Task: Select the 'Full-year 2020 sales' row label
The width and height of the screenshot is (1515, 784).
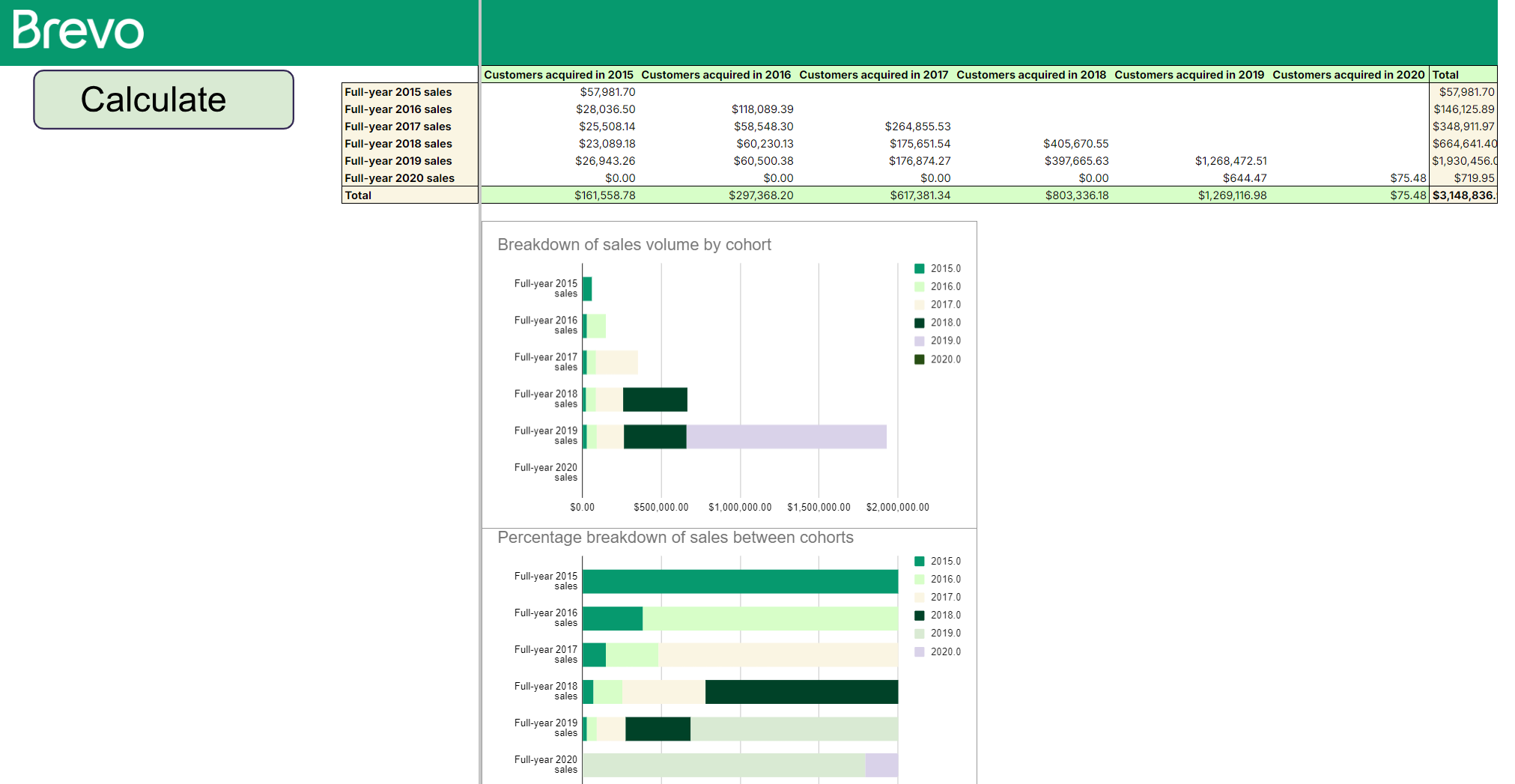Action: pyautogui.click(x=410, y=178)
